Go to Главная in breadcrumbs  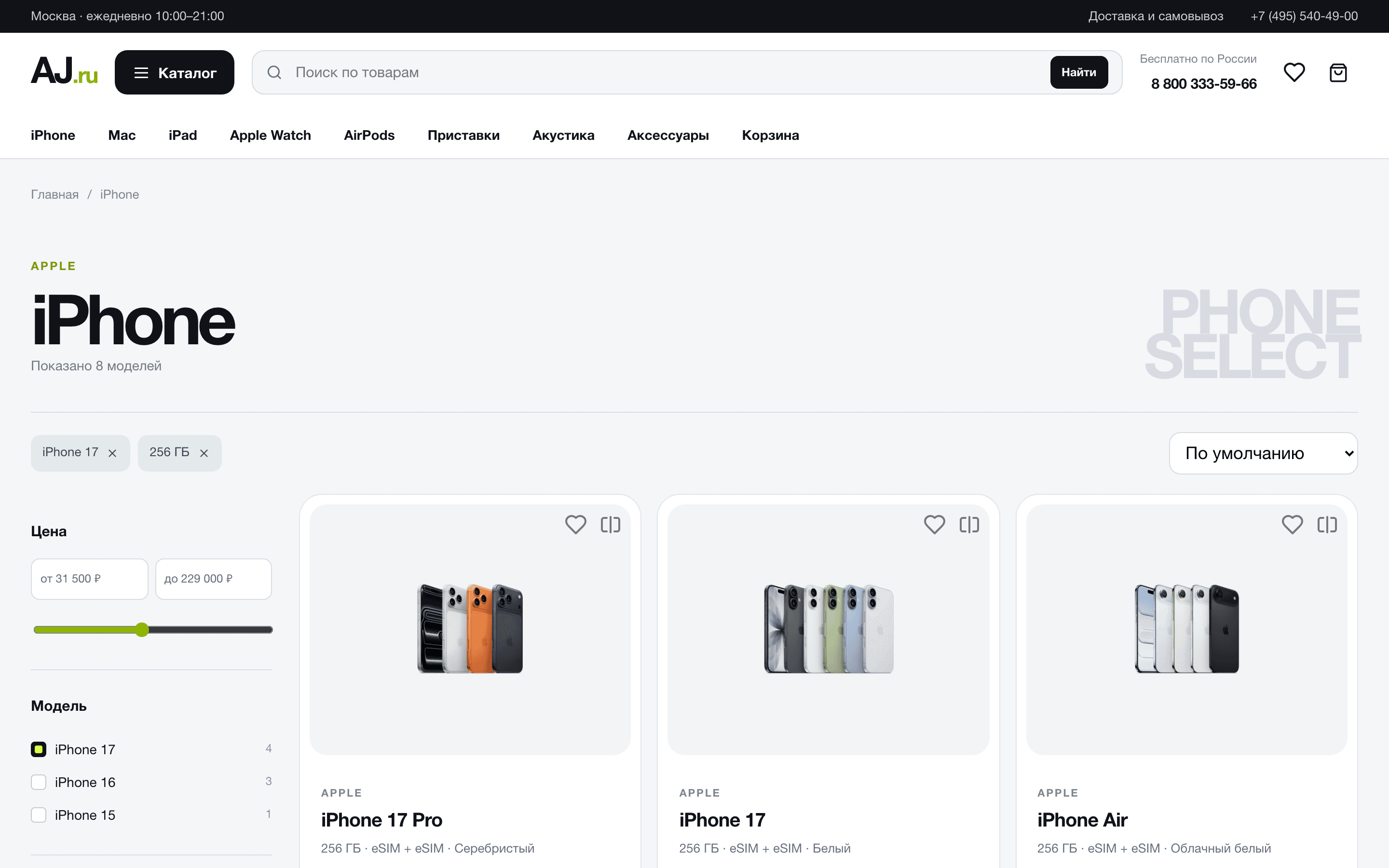click(54, 195)
